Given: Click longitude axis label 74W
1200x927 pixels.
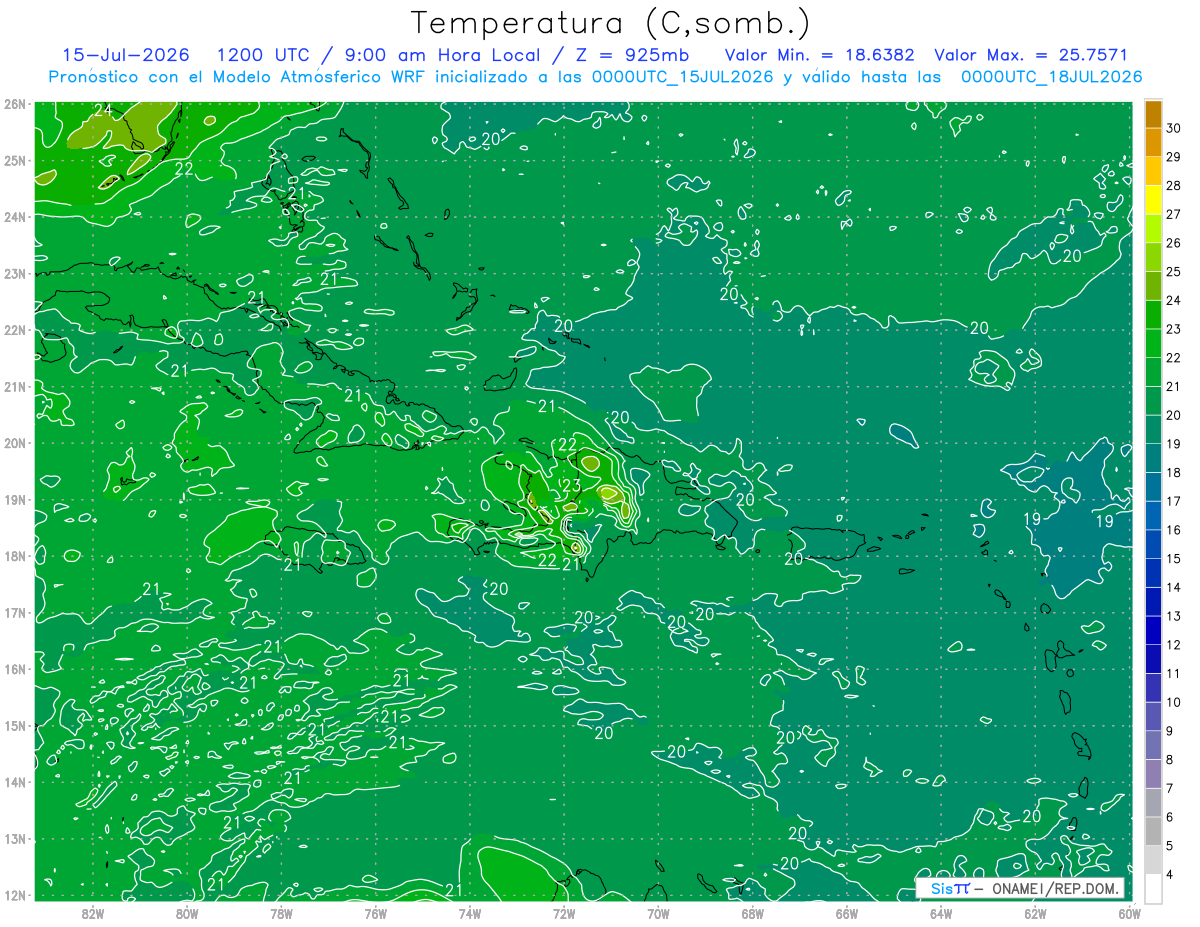Looking at the screenshot, I should [x=469, y=912].
